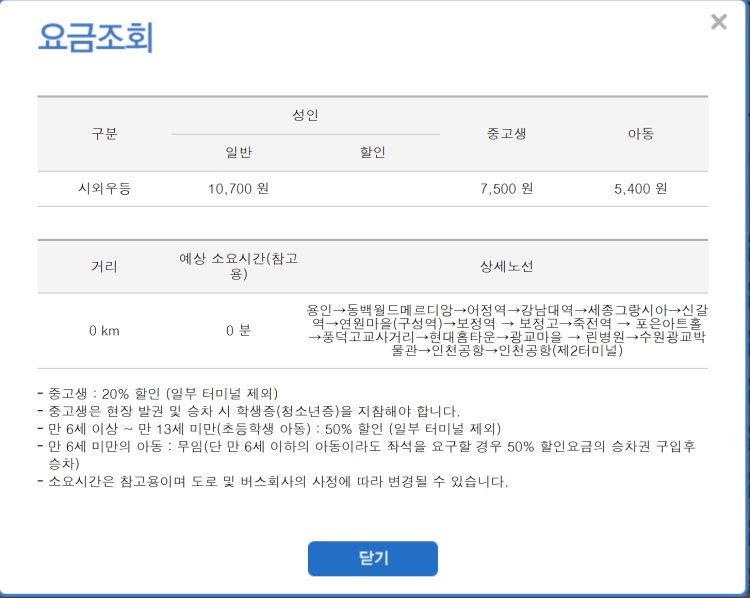
Task: Select the 0 분 travel time value
Action: click(238, 331)
